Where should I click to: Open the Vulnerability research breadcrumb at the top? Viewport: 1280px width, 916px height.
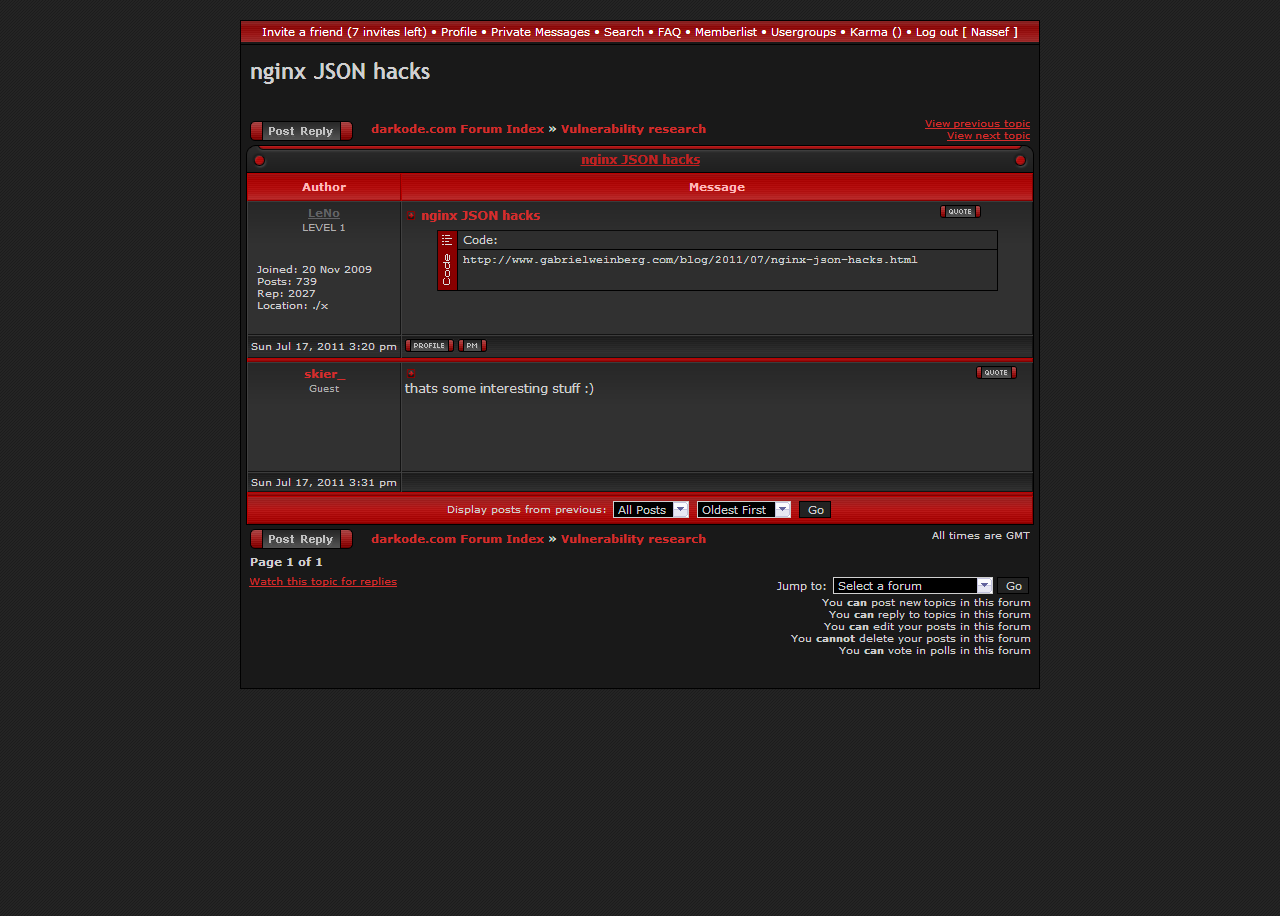click(633, 129)
